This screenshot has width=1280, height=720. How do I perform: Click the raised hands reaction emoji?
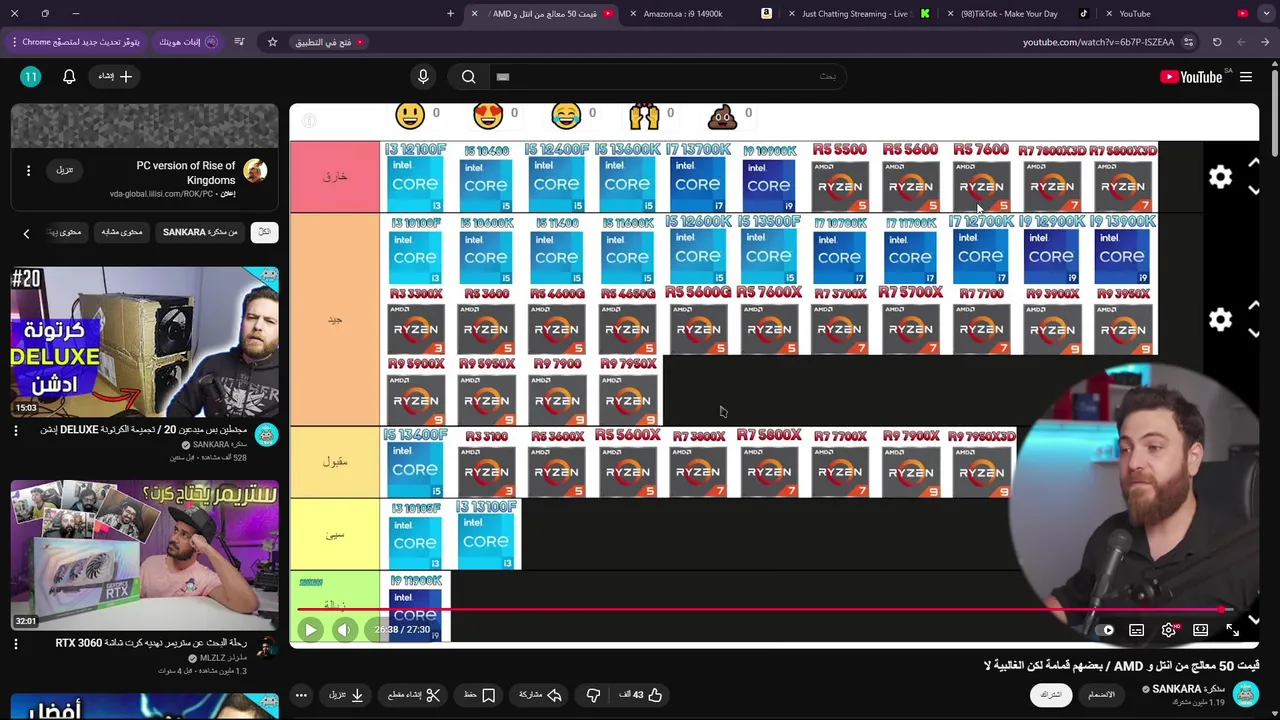click(644, 116)
